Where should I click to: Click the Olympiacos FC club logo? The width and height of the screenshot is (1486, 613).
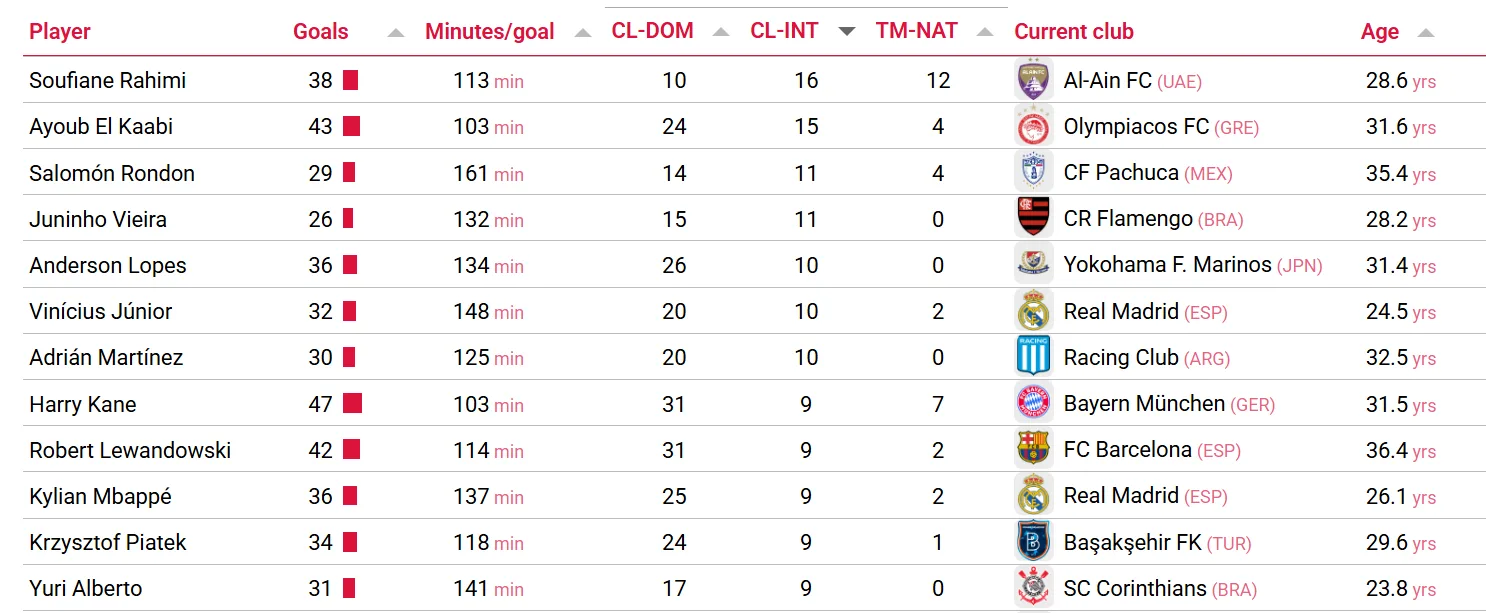coord(1033,127)
